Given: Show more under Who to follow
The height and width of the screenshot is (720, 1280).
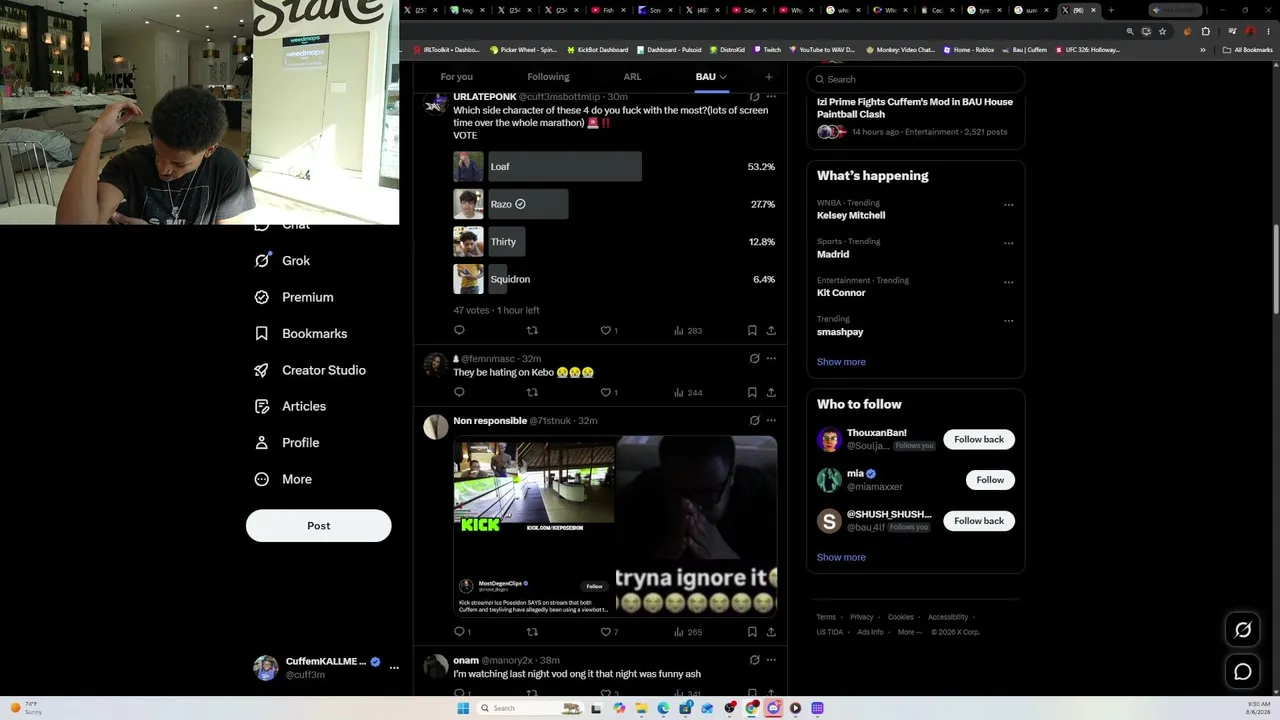Looking at the screenshot, I should (841, 557).
